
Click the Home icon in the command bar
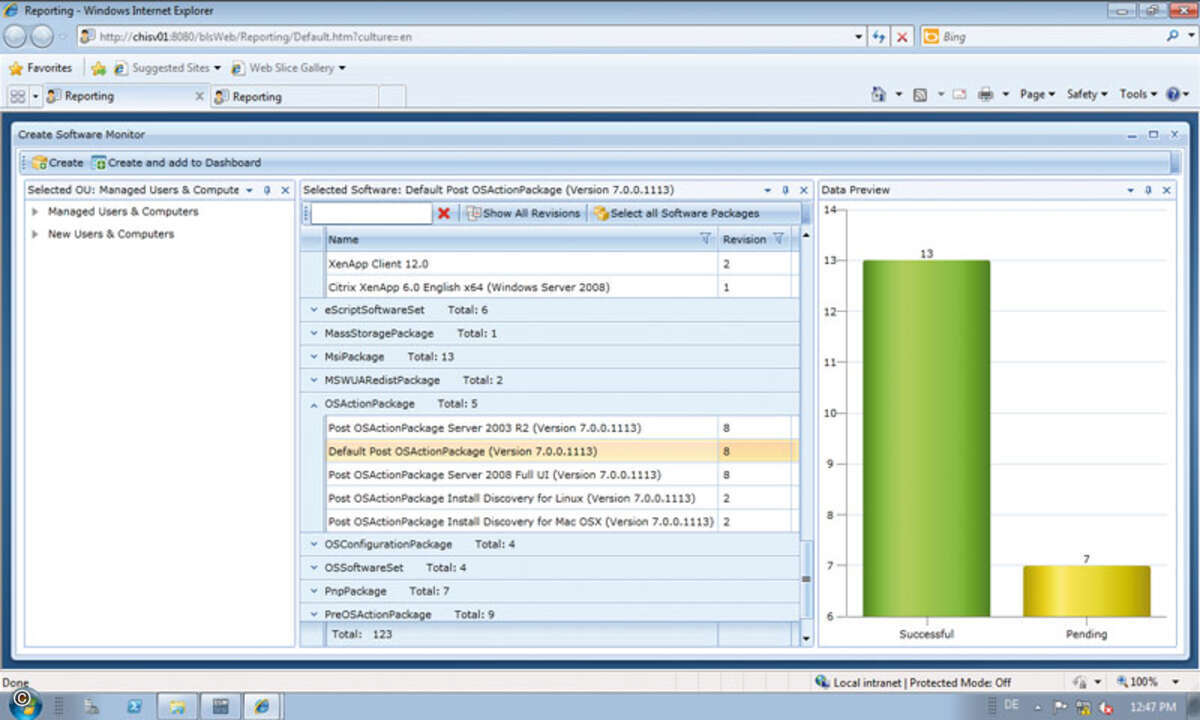(878, 94)
